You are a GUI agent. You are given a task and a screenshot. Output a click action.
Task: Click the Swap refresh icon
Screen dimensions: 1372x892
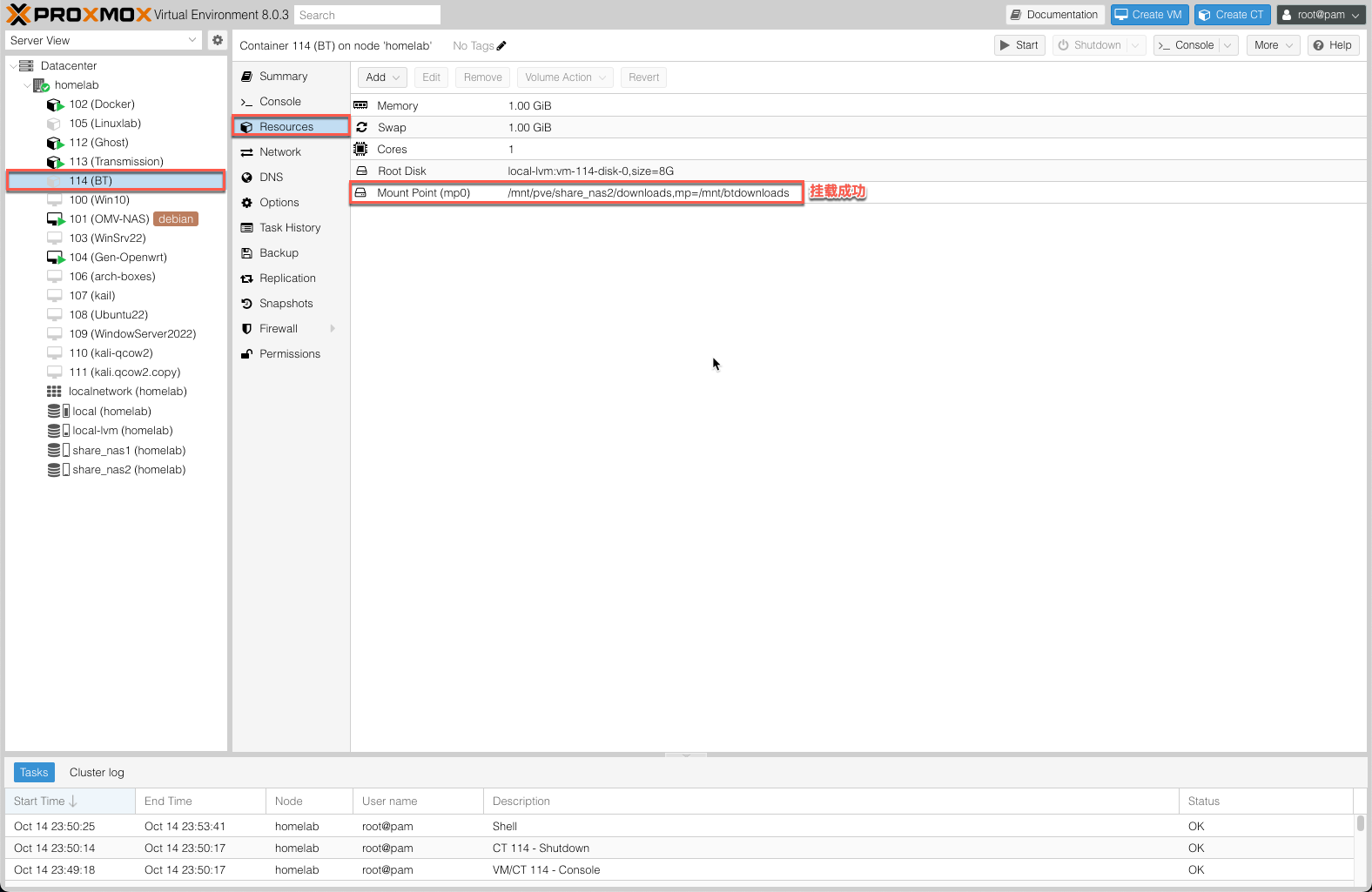(361, 127)
